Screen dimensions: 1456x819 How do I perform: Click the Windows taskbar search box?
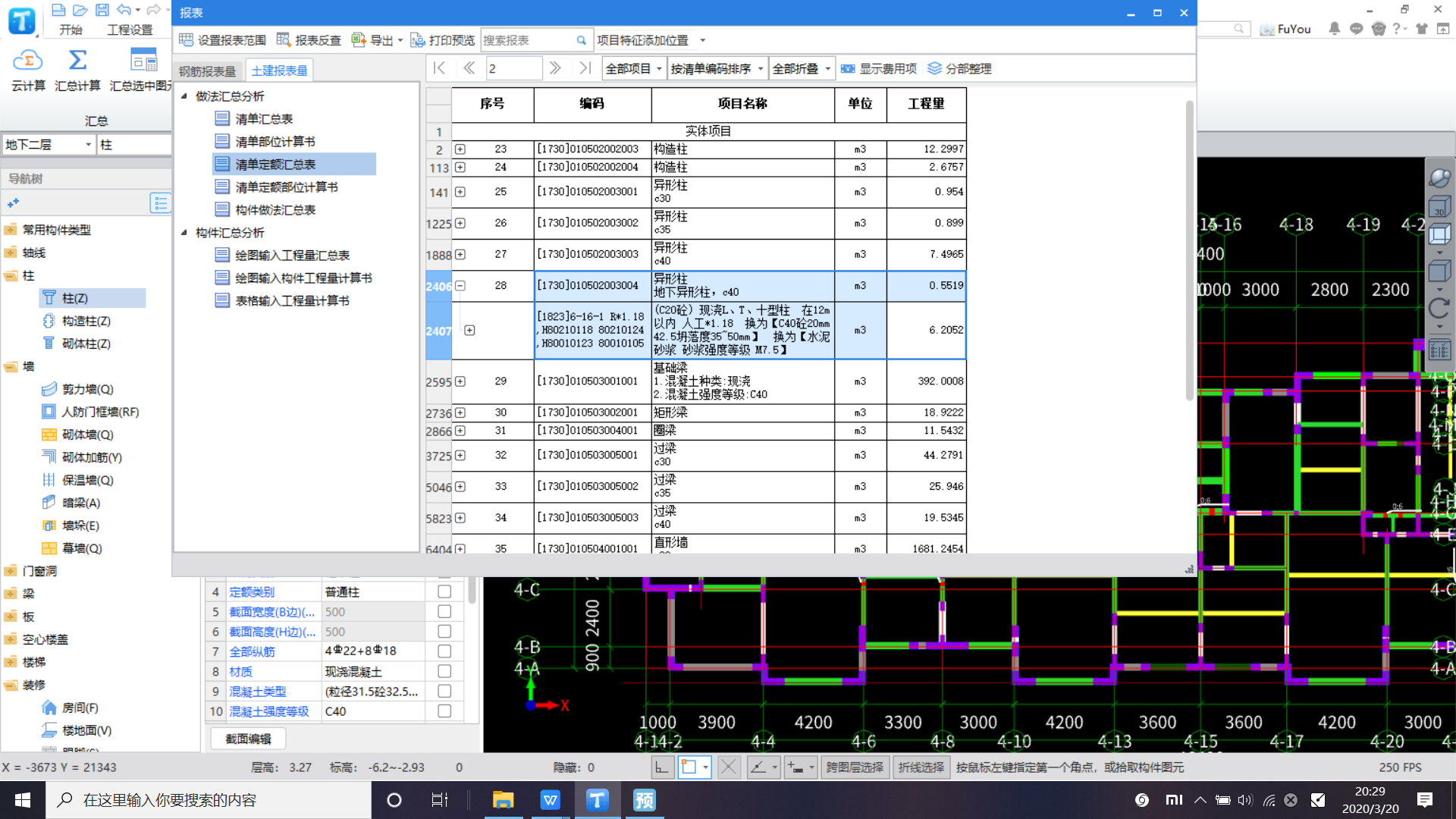tap(209, 800)
